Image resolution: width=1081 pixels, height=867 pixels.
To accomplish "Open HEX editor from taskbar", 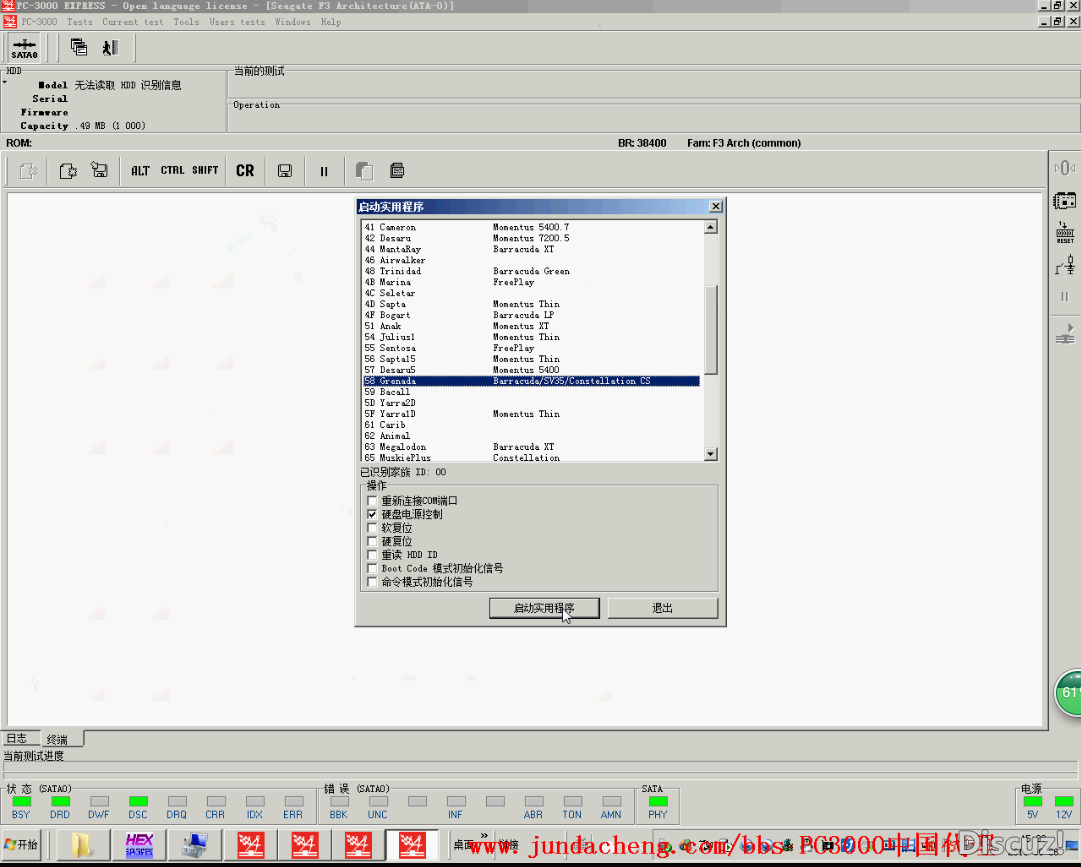I will click(139, 845).
